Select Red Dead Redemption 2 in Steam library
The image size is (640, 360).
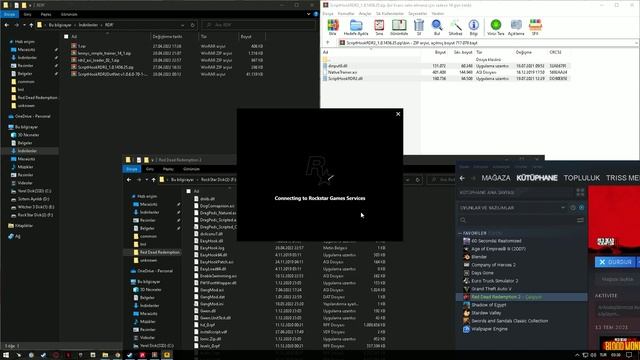tap(521, 297)
